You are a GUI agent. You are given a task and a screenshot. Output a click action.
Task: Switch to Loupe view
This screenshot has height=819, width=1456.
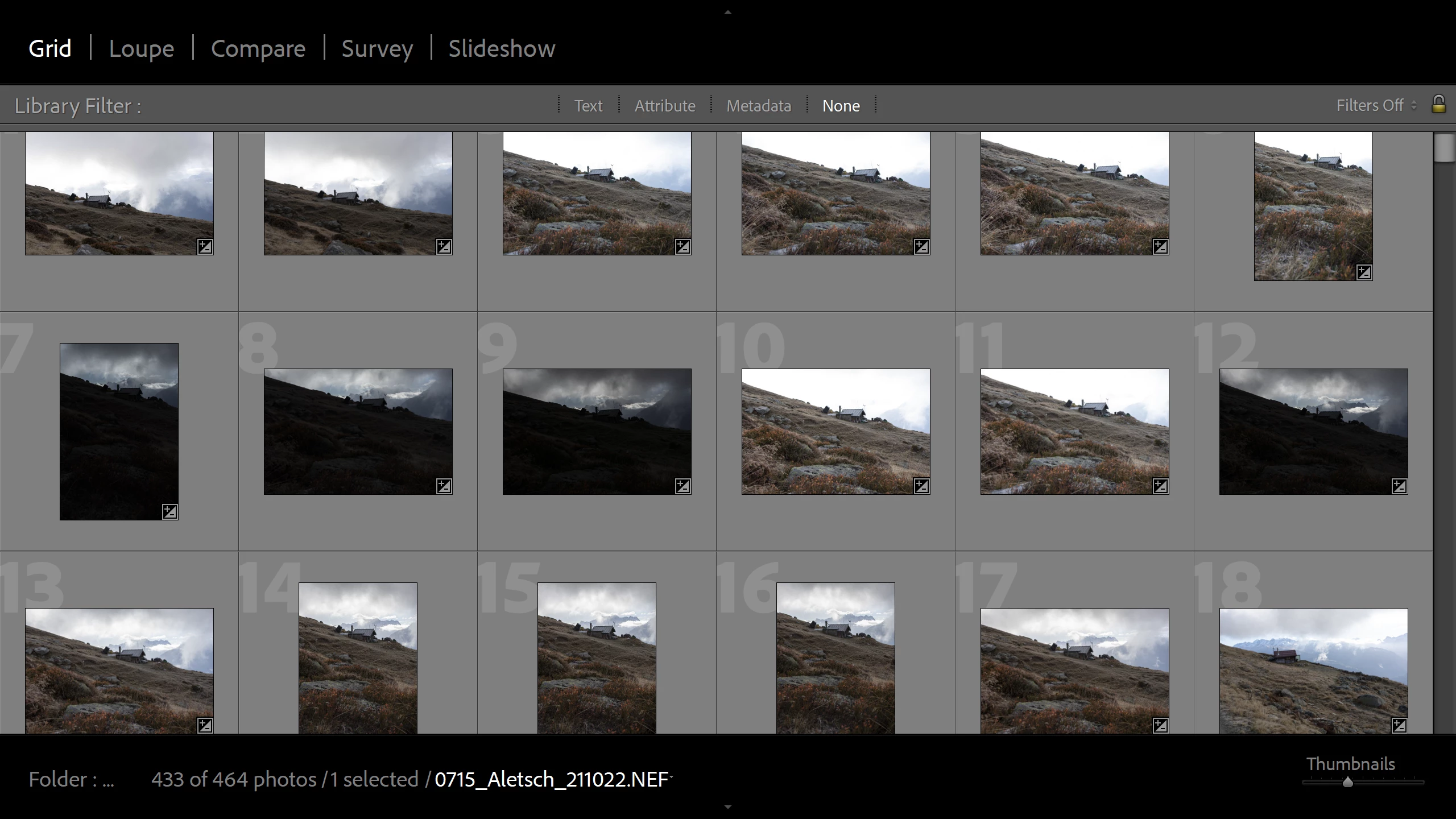(x=142, y=49)
